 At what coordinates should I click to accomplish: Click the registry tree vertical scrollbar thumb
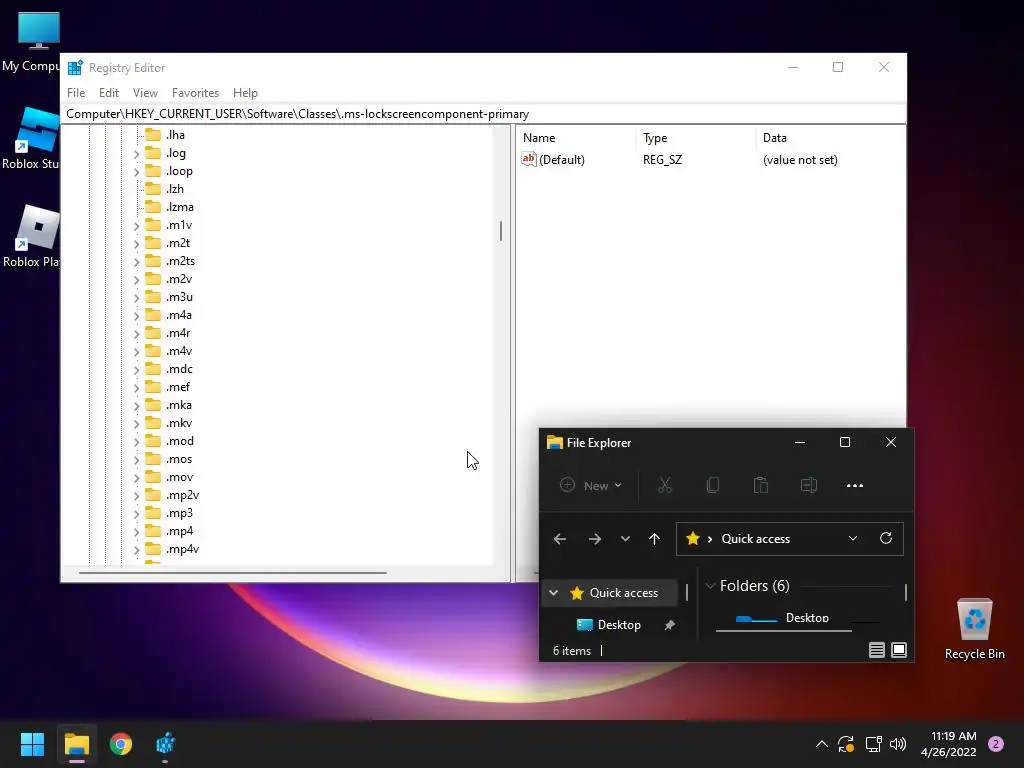point(501,231)
